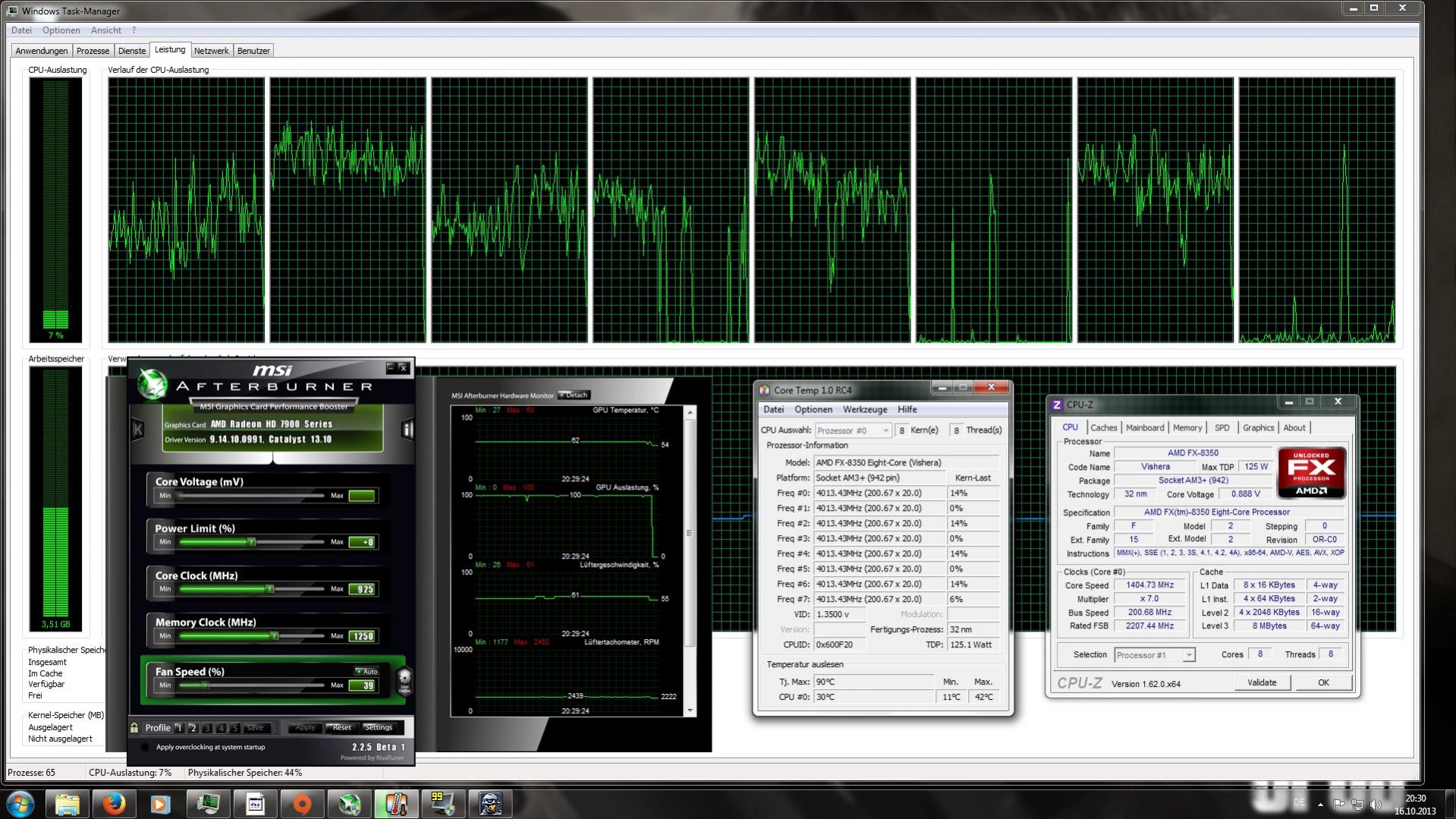This screenshot has width=1456, height=819.
Task: Open the Task Manager Ansicht menu
Action: (x=105, y=30)
